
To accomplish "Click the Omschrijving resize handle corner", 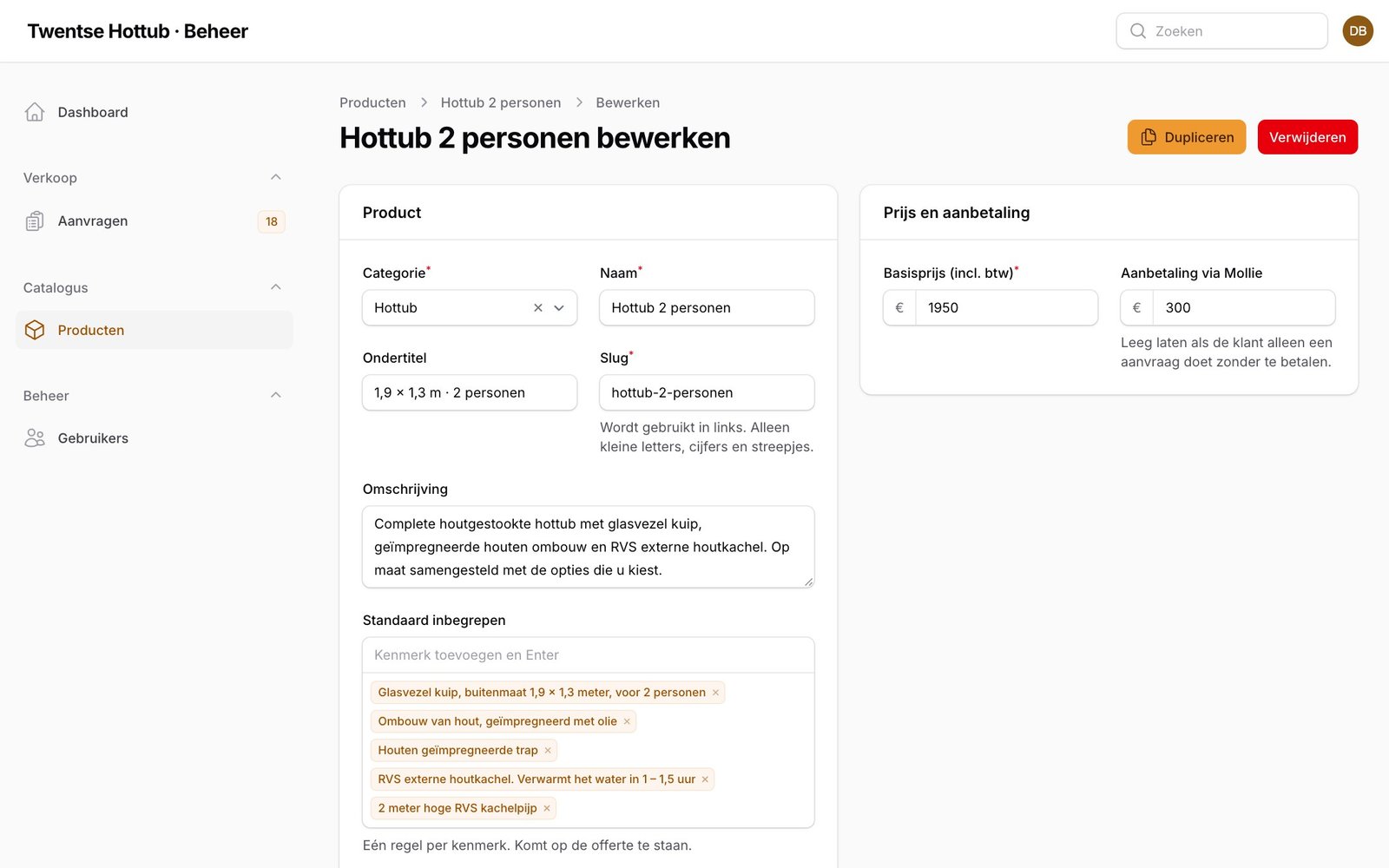I will click(808, 582).
